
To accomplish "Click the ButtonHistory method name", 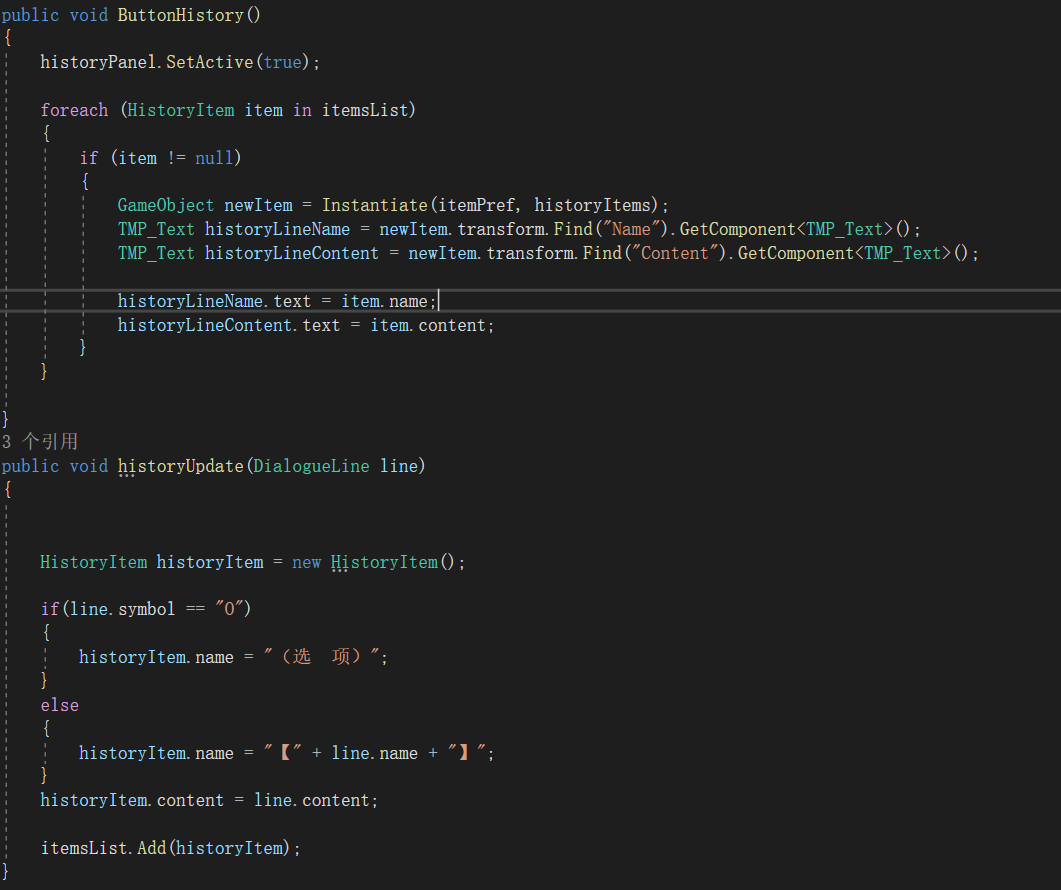I will tap(180, 15).
